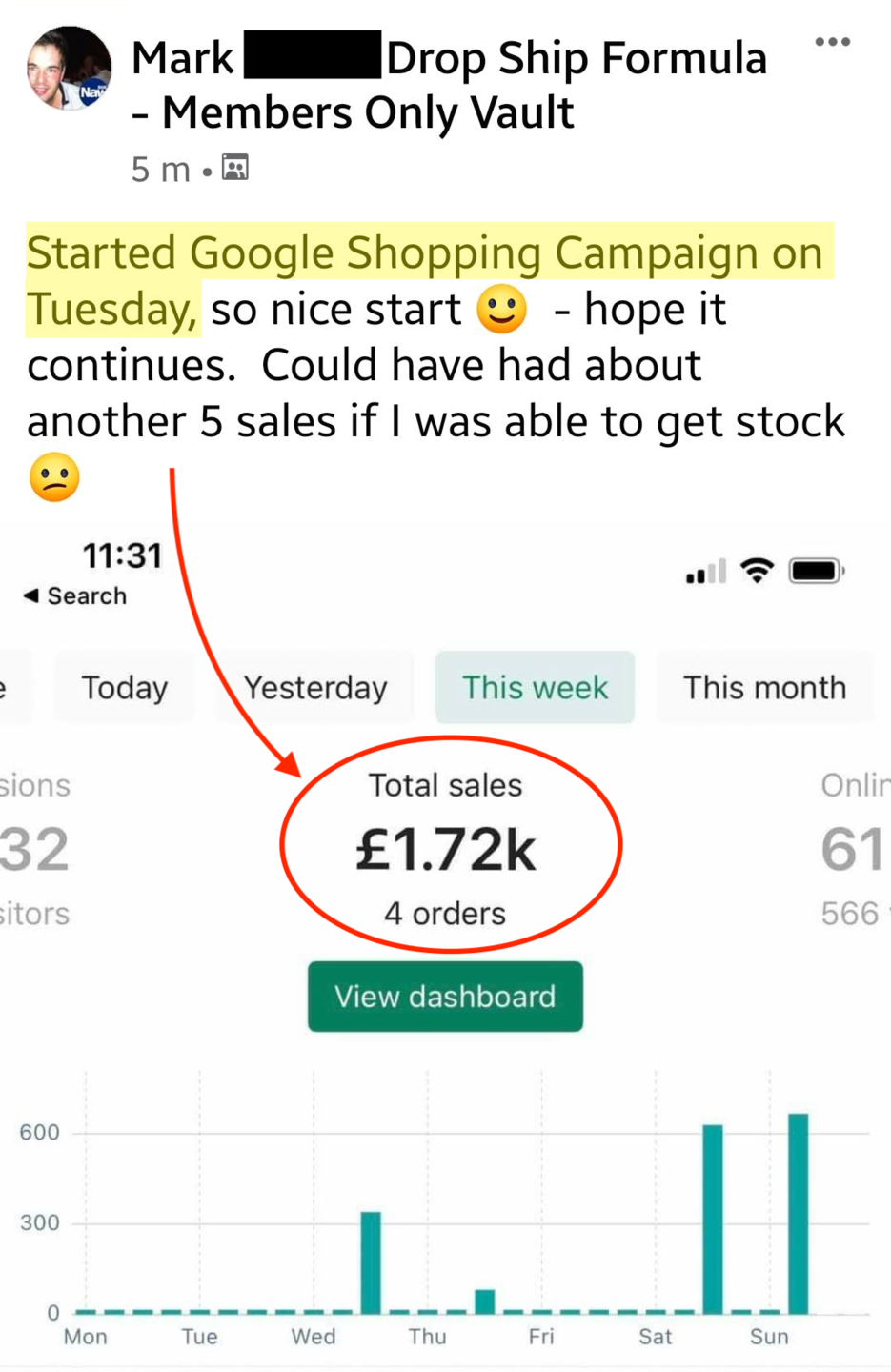Screen dimensions: 891x1372
Task: Select the Yesterday tab
Action: 315,687
